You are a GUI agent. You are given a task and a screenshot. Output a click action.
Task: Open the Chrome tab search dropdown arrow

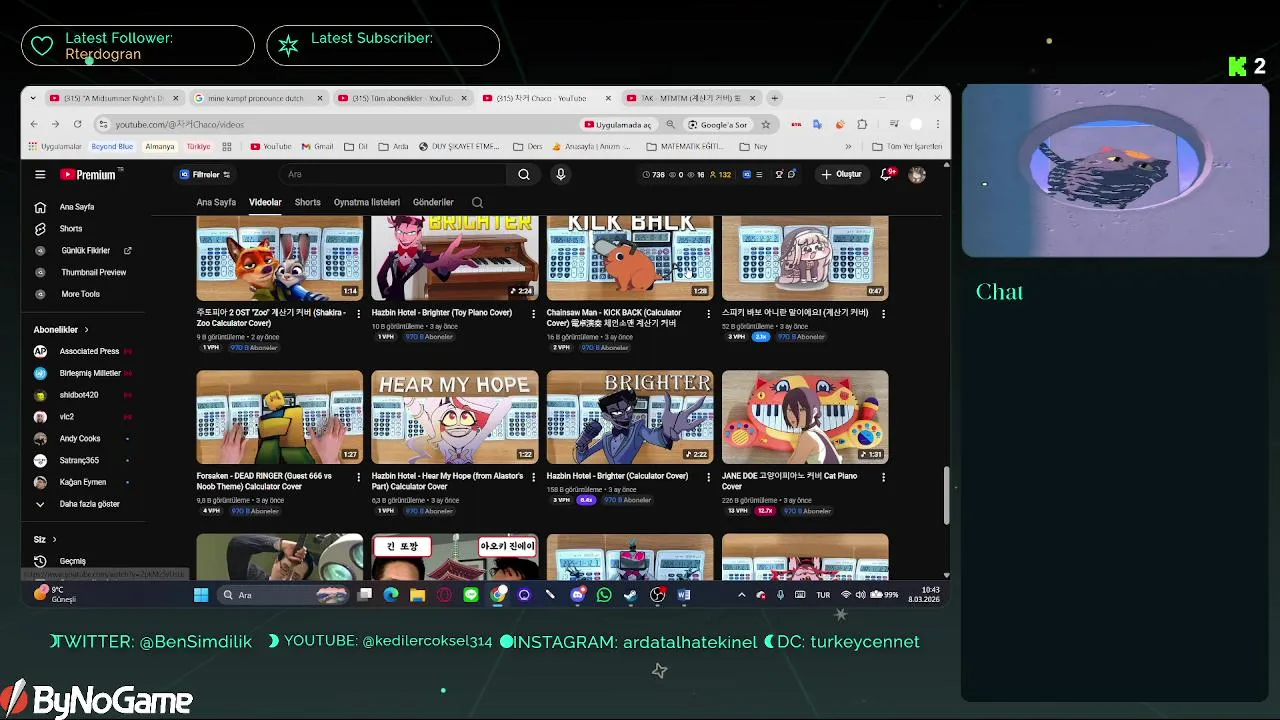(34, 98)
